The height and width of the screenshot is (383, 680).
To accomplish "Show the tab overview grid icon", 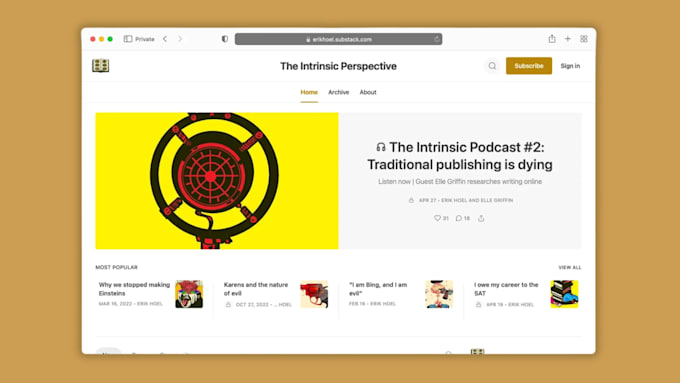I will [584, 39].
